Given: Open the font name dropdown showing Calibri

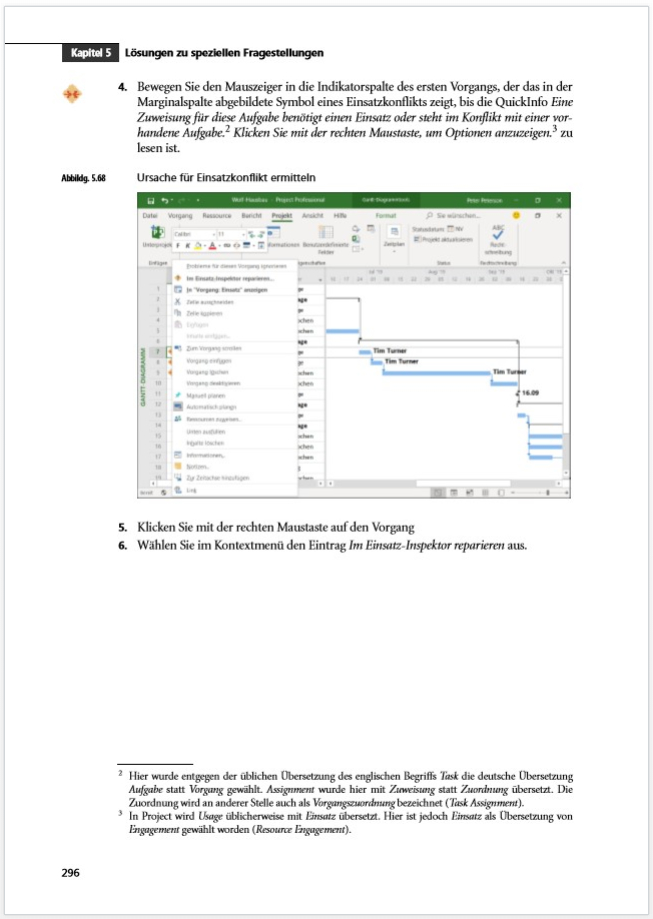Looking at the screenshot, I should point(194,233).
